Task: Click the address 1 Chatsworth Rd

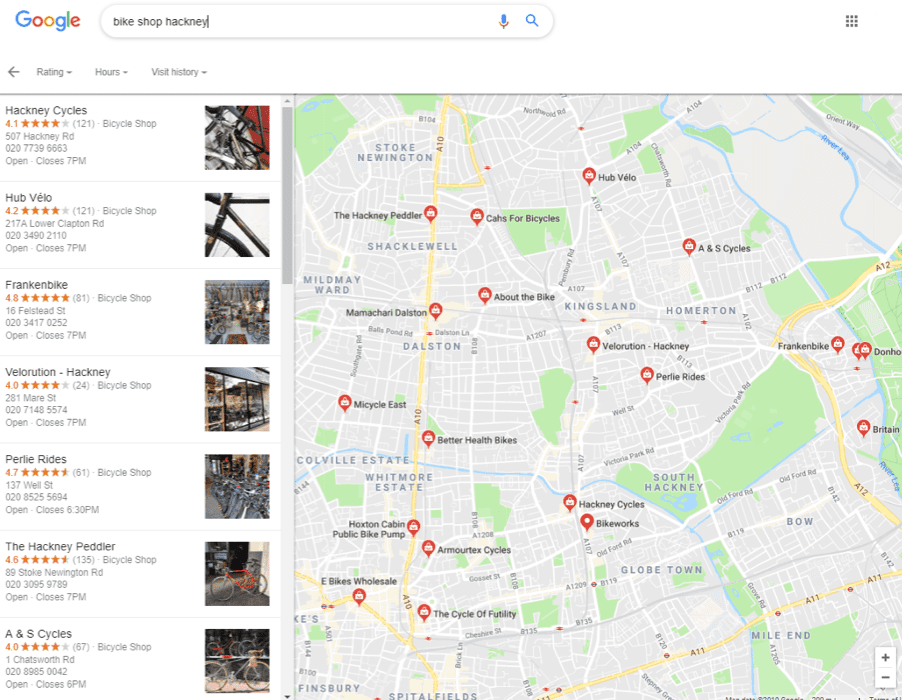Action: [40, 659]
